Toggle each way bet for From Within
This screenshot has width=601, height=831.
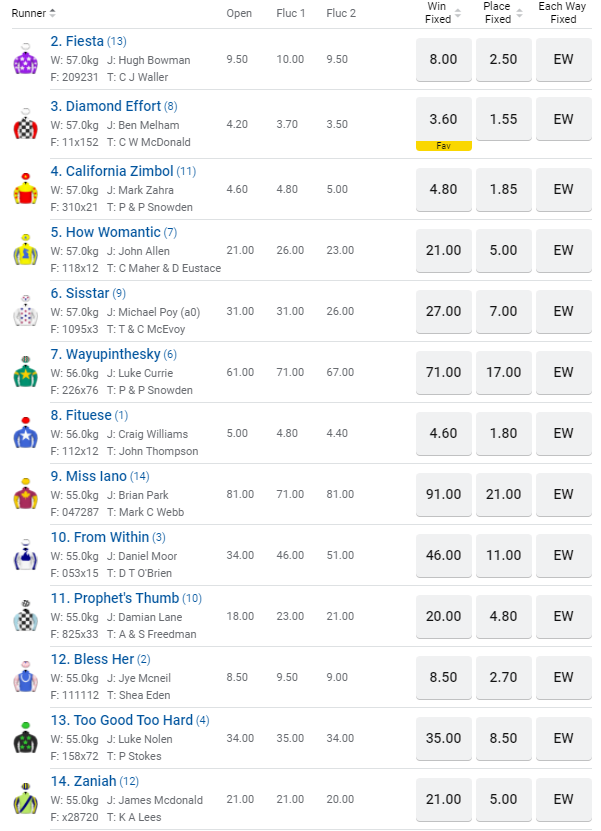pyautogui.click(x=563, y=555)
